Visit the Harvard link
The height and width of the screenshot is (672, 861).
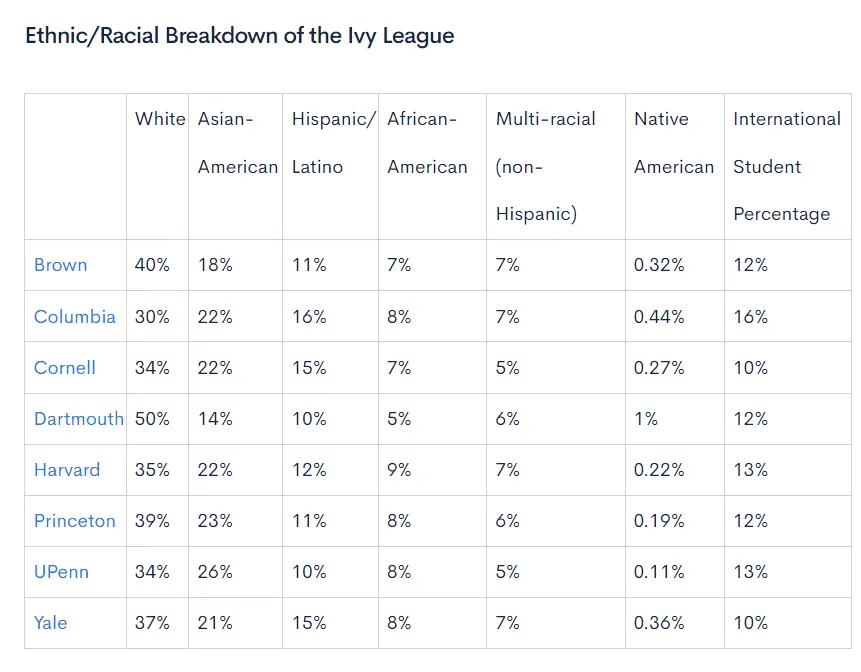pos(67,469)
